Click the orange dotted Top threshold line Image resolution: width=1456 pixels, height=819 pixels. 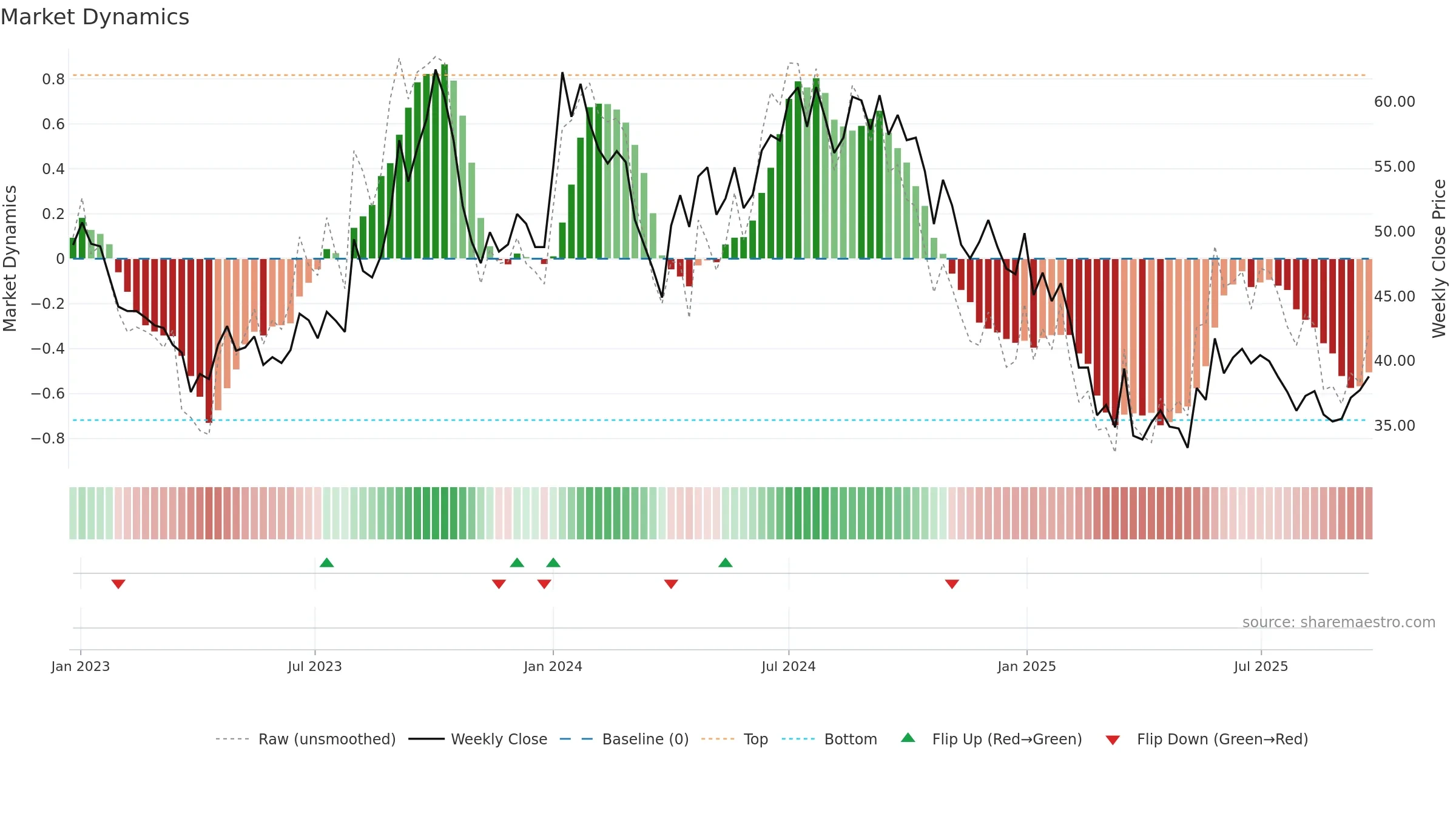pos(720,75)
